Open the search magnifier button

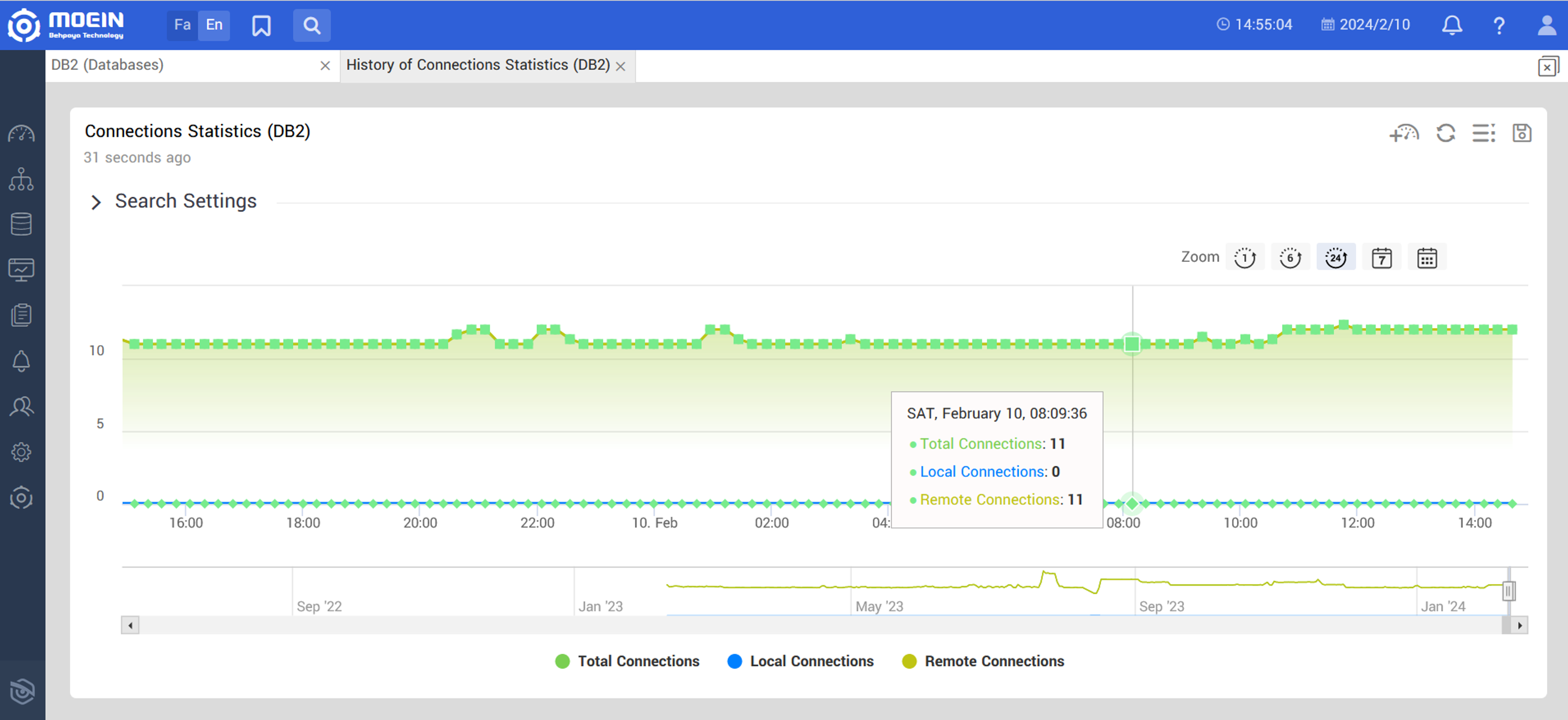312,26
